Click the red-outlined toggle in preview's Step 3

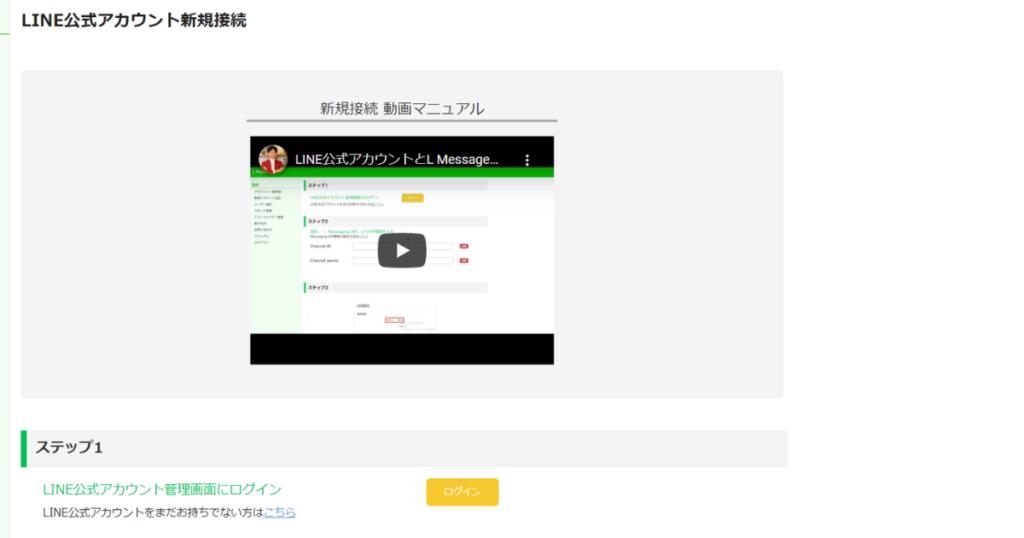394,320
